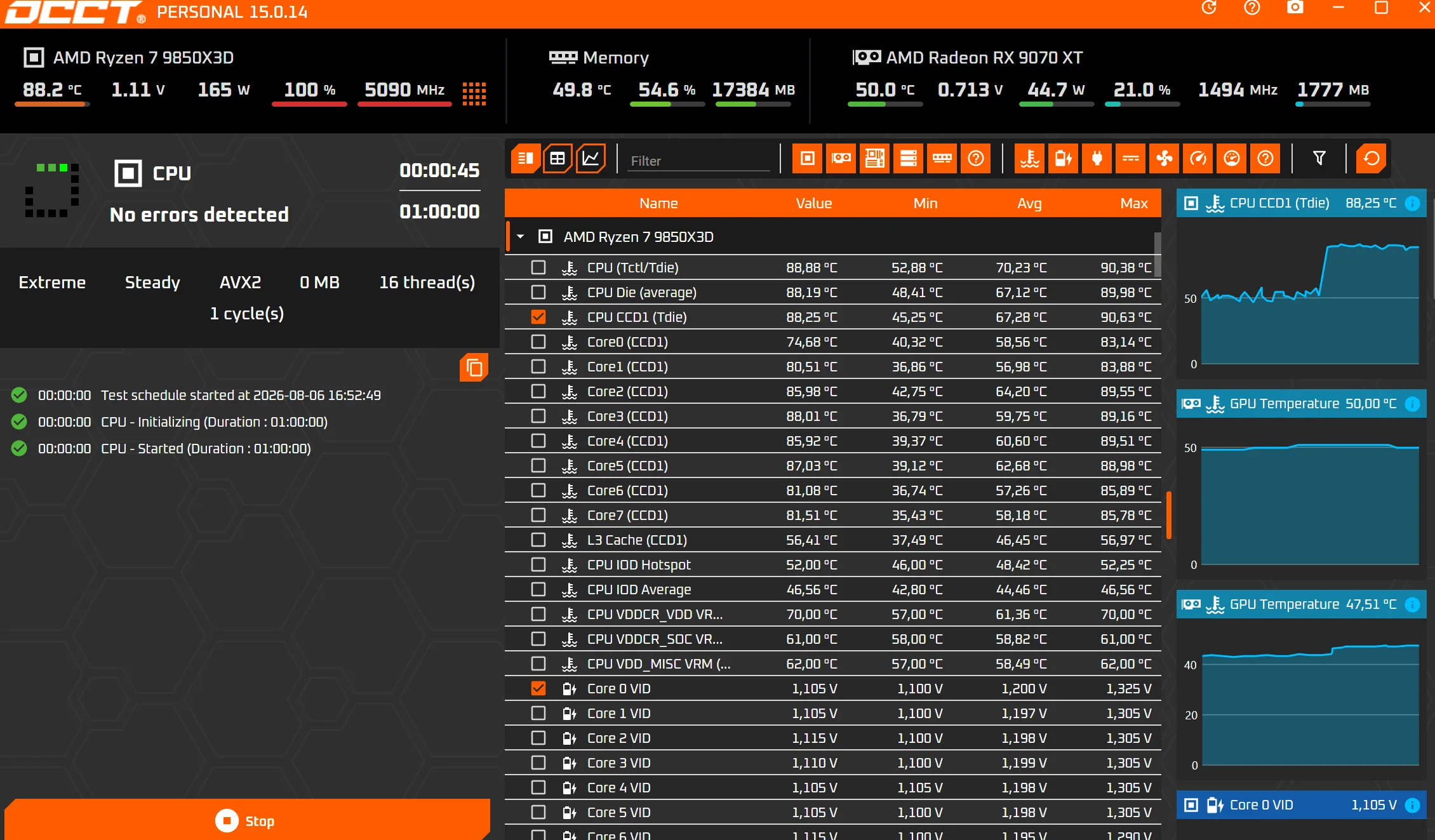
Task: Click the "Memory" summary header label
Action: click(x=616, y=58)
